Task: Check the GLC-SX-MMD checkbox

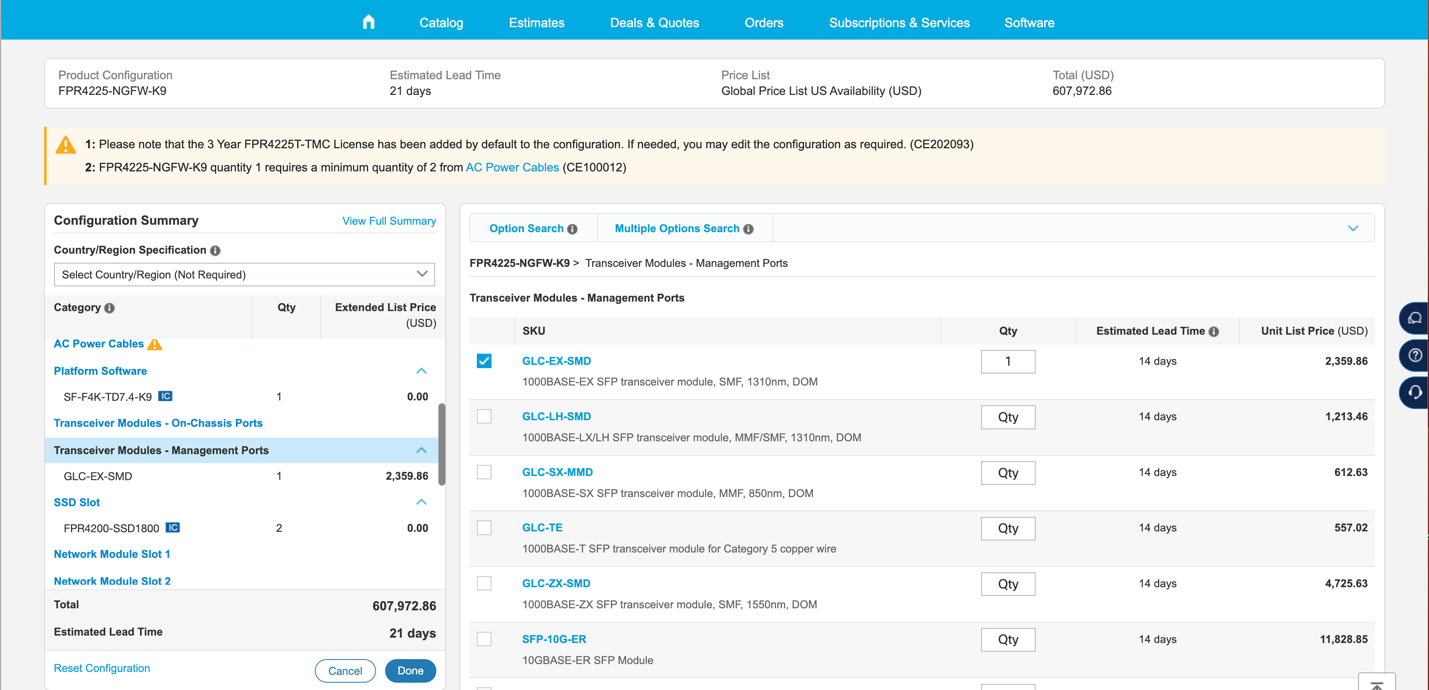Action: 484,472
